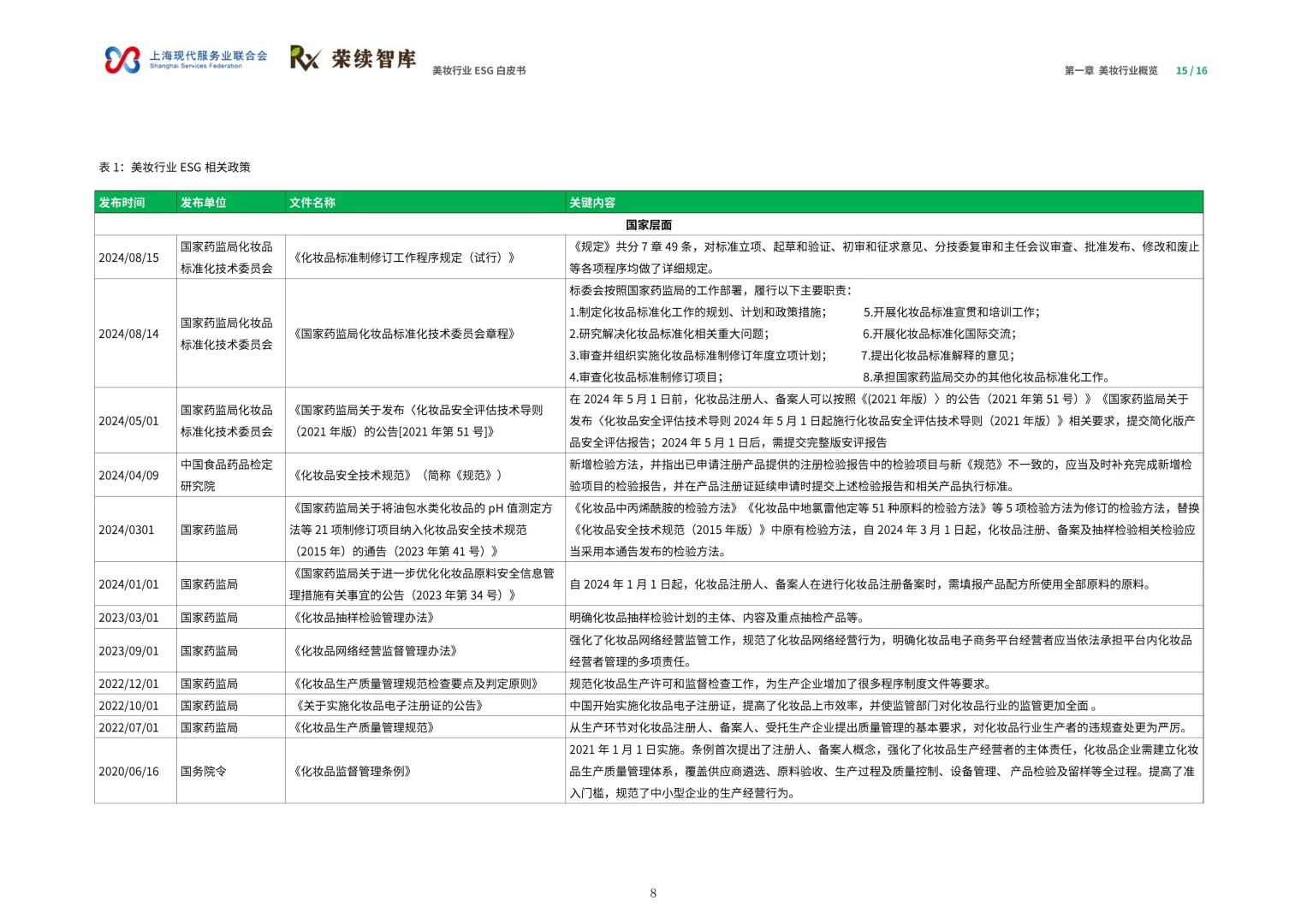Click the text 7.提出化妆品标准解释的意见
This screenshot has width=1307, height=924.
[938, 356]
